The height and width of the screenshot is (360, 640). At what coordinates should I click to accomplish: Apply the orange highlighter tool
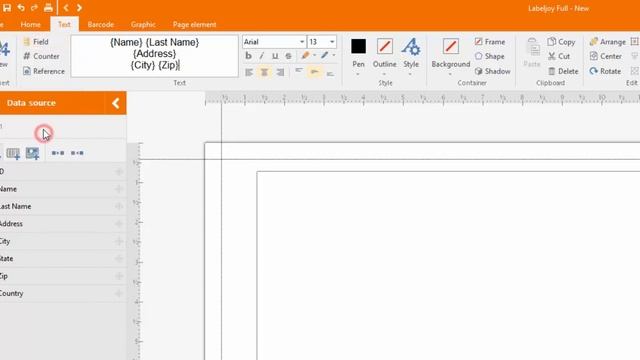tap(305, 56)
